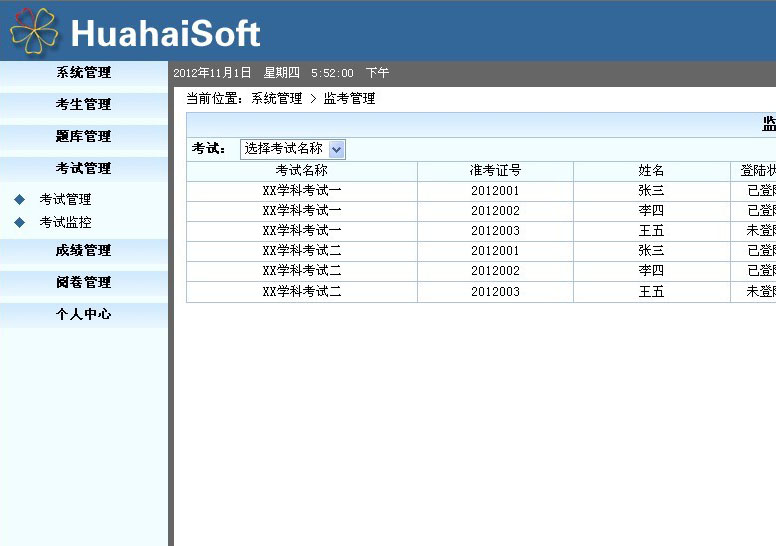Click 2012002 in the XX学科考试一 row

coord(495,211)
